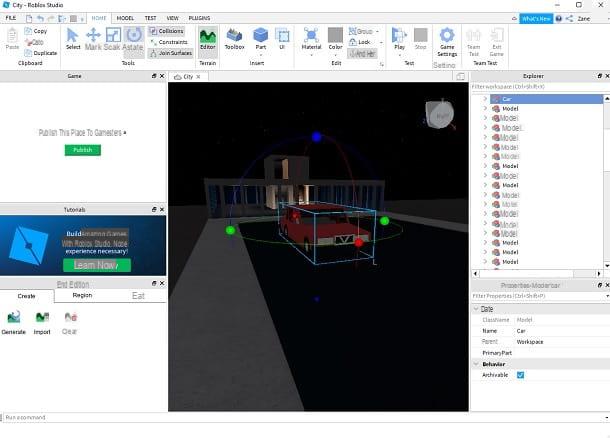Screen dimensions: 610x438
Task: Duplicate the selected object
Action: point(40,53)
